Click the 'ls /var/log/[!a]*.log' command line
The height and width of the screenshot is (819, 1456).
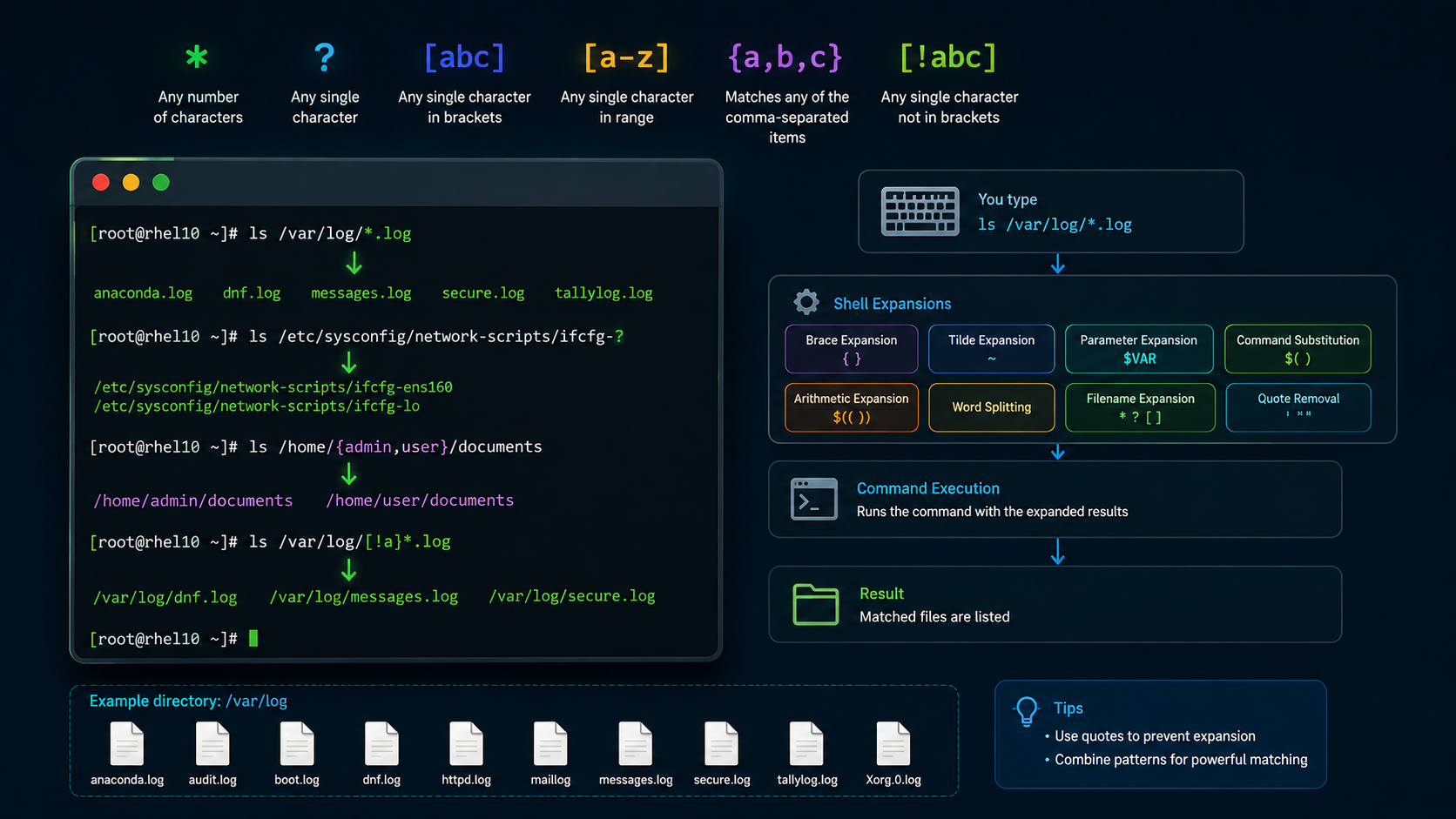pos(350,541)
